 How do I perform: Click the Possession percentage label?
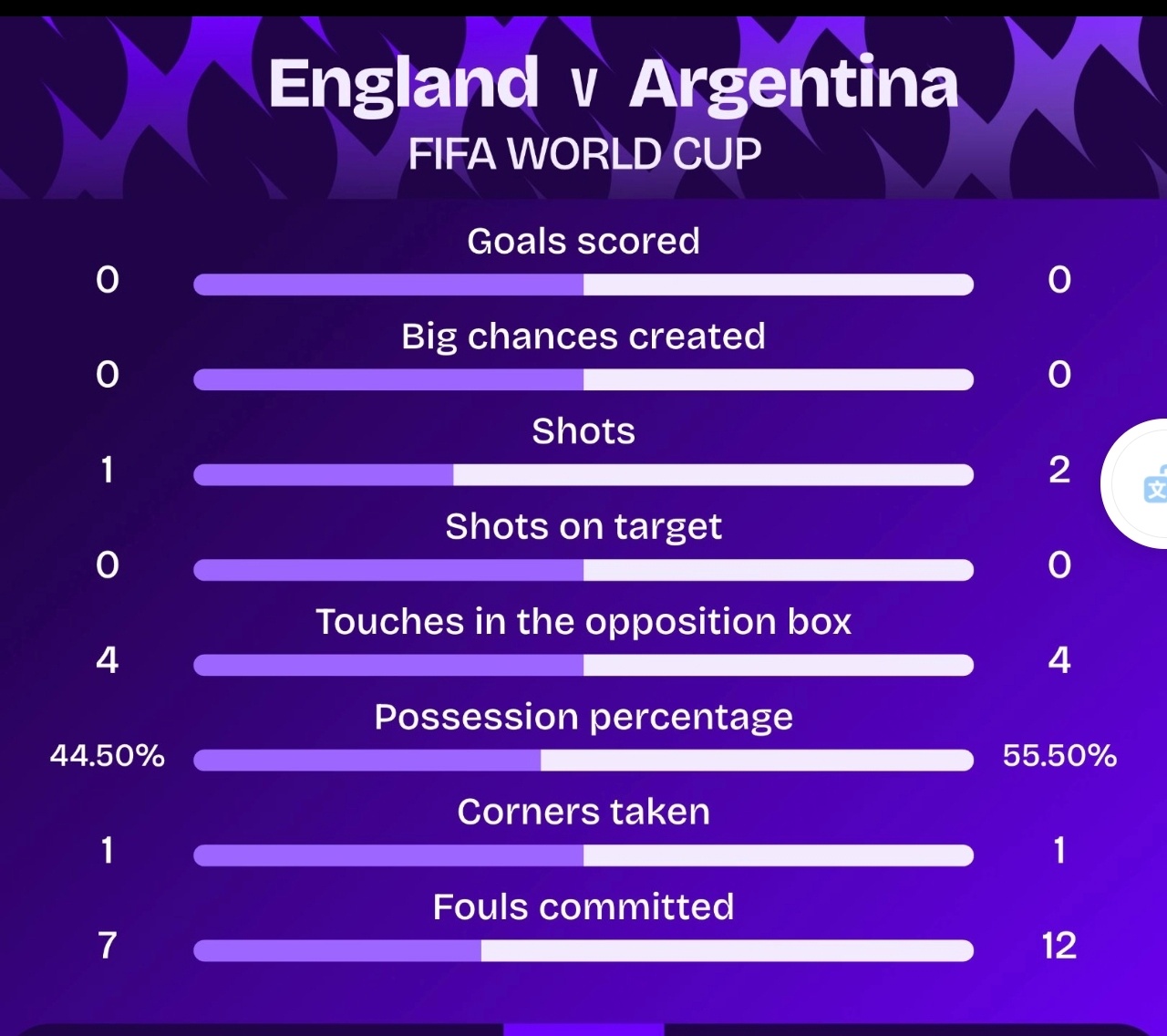tap(583, 718)
